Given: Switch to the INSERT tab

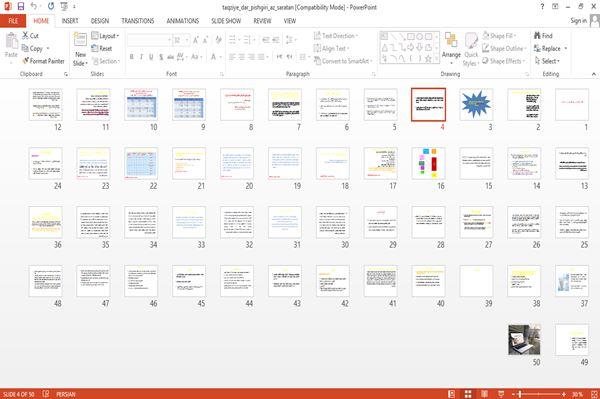Looking at the screenshot, I should [70, 21].
